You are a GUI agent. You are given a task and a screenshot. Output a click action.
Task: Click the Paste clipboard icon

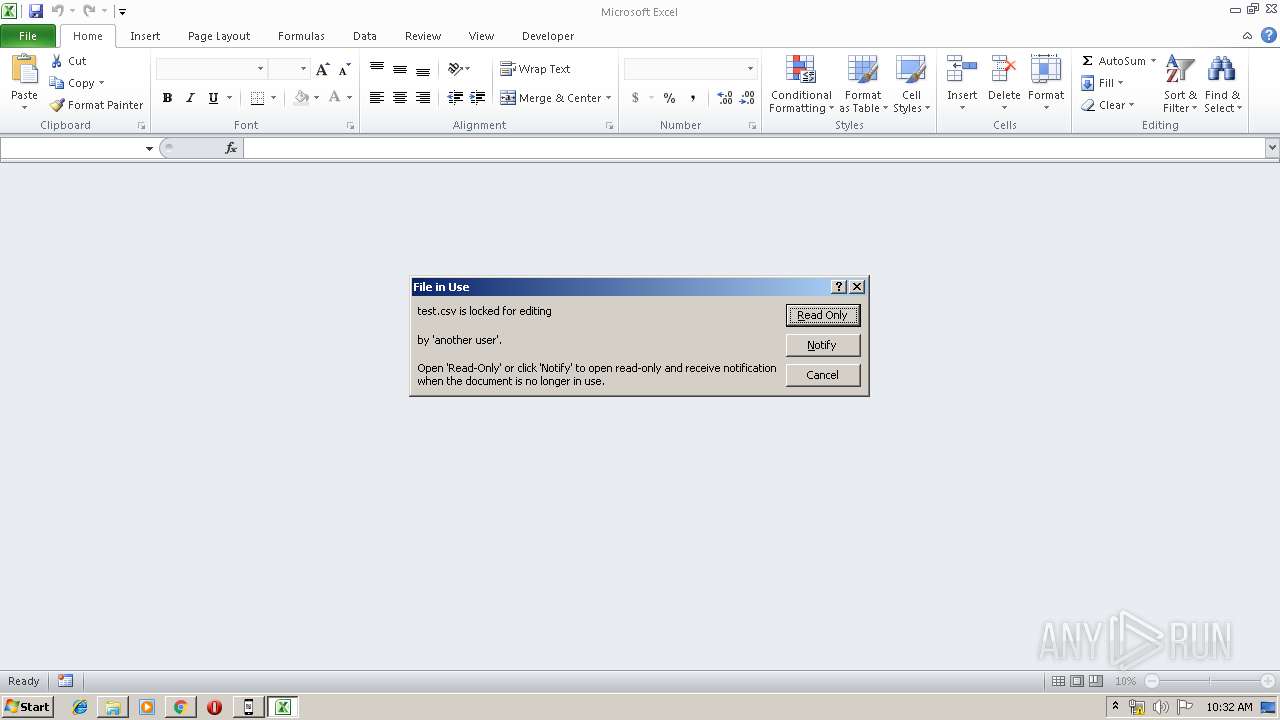point(24,70)
